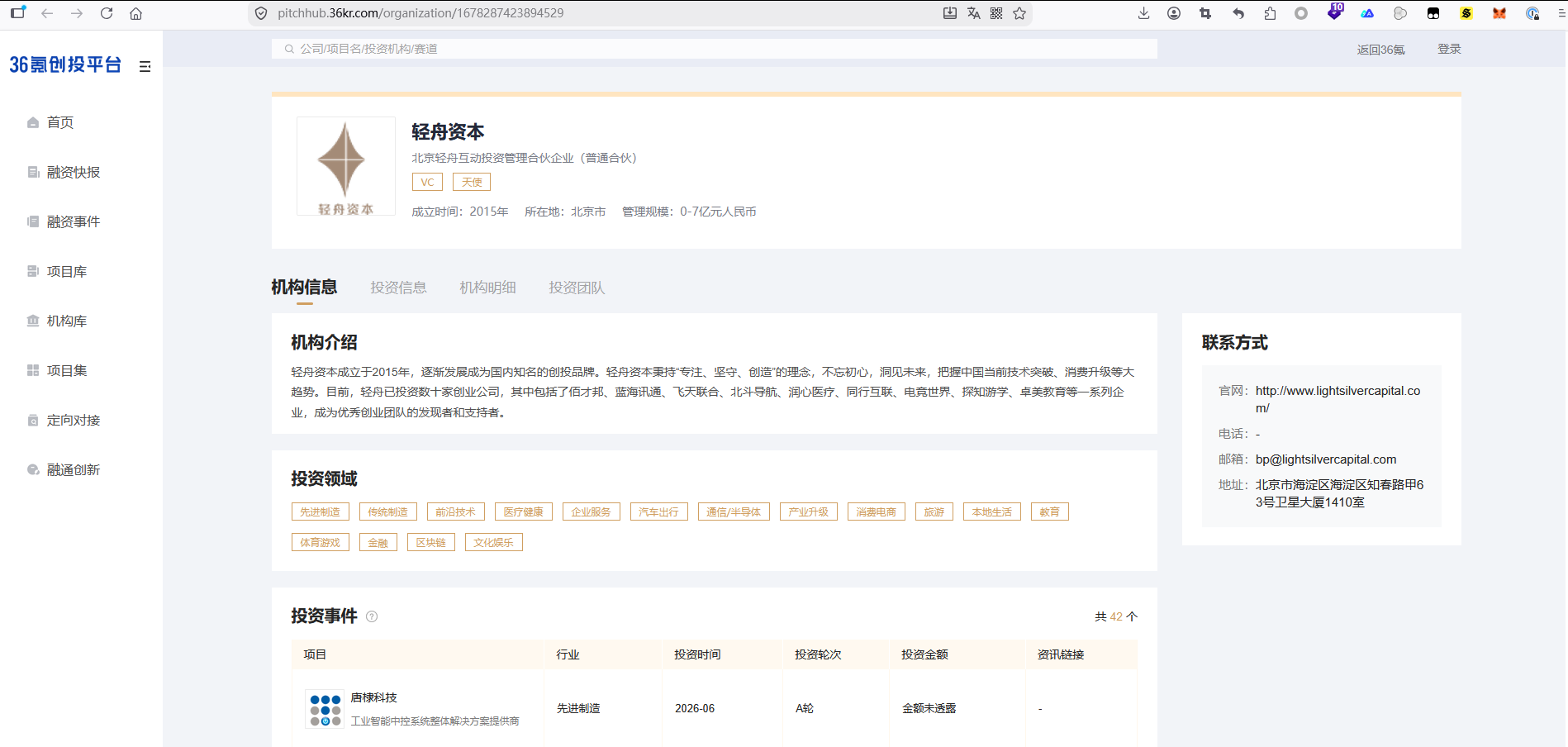Click the 共 42 个 count text
Screen dimensions: 1568x747
pyautogui.click(x=1116, y=616)
